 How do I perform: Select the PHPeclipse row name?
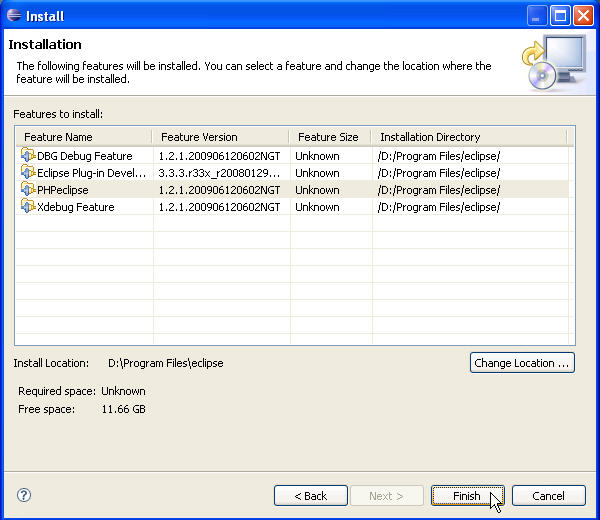[x=63, y=190]
